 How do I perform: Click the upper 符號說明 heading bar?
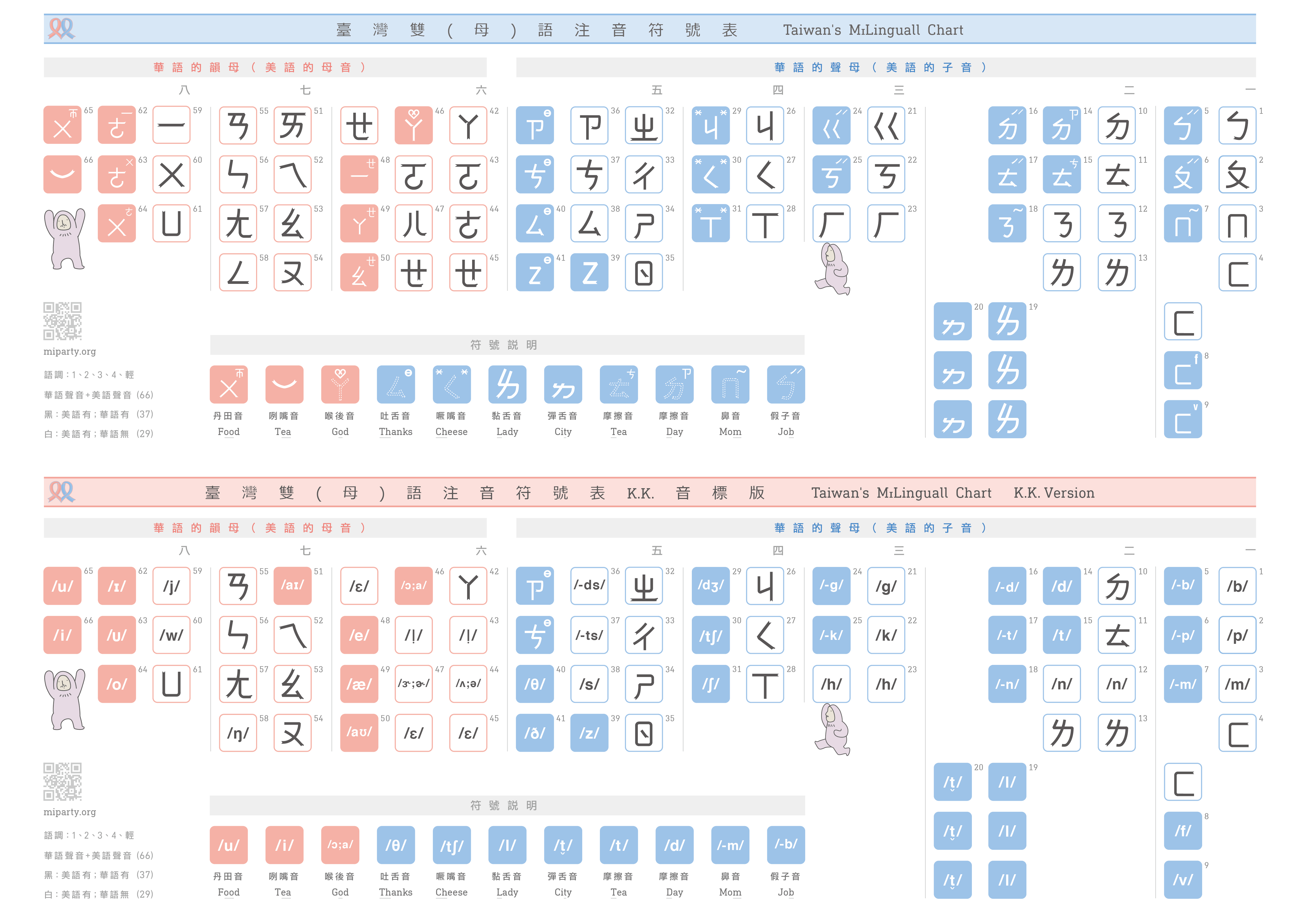pyautogui.click(x=507, y=345)
